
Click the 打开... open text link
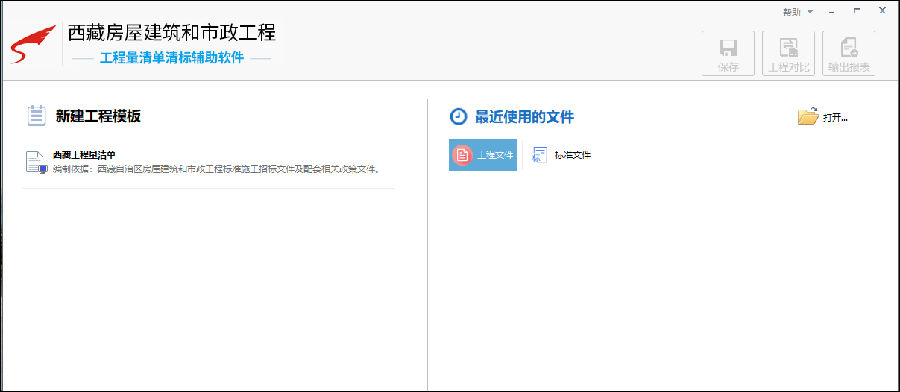point(835,118)
